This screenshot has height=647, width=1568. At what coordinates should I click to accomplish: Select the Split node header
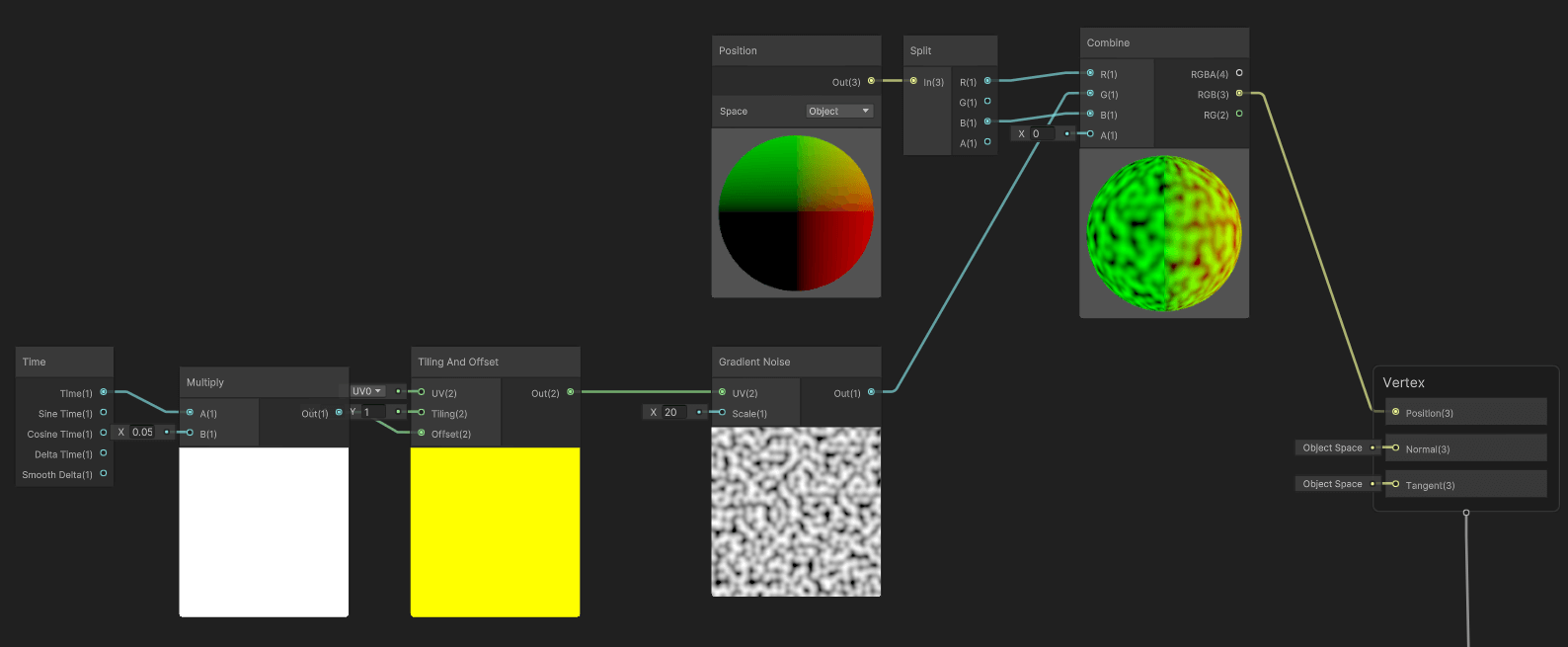click(950, 50)
